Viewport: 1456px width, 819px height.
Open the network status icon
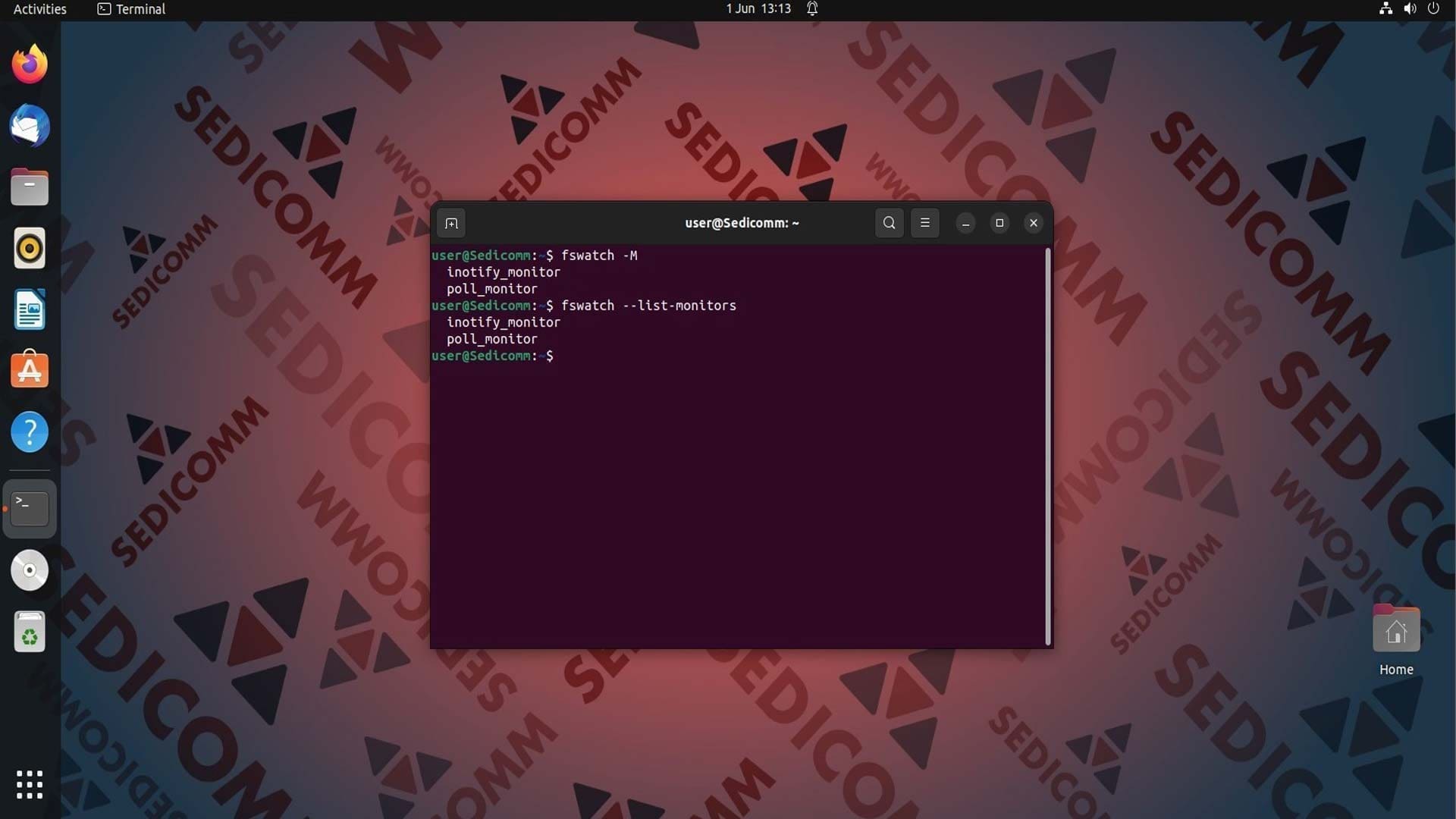[x=1385, y=9]
